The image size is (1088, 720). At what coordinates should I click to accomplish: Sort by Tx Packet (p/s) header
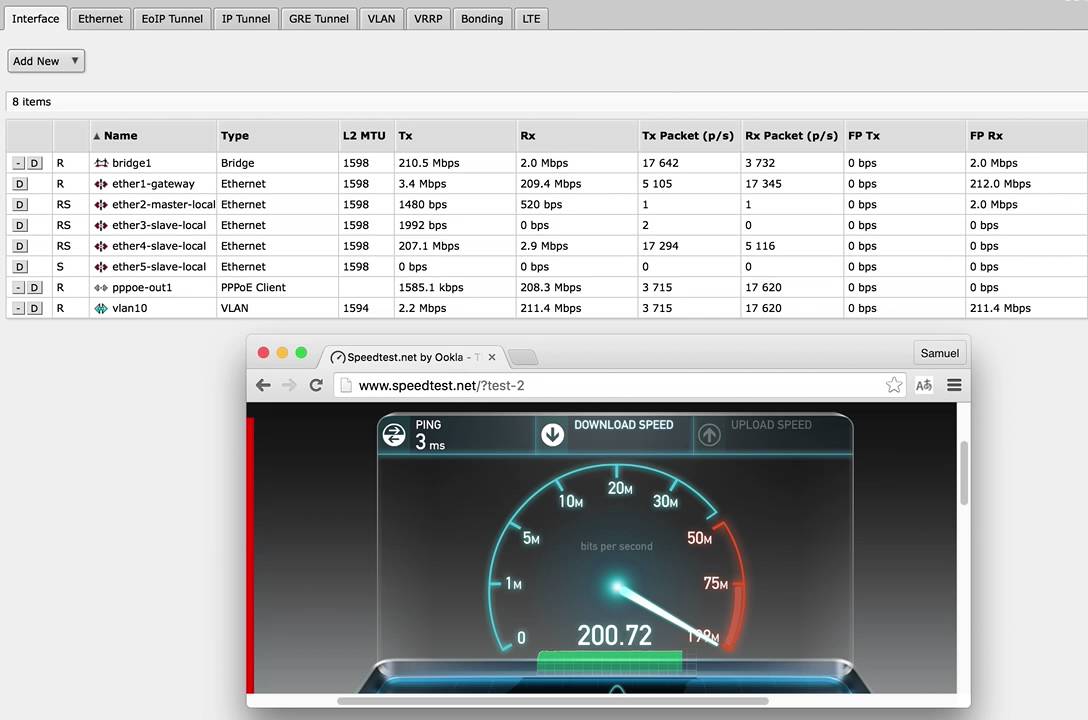pos(689,136)
